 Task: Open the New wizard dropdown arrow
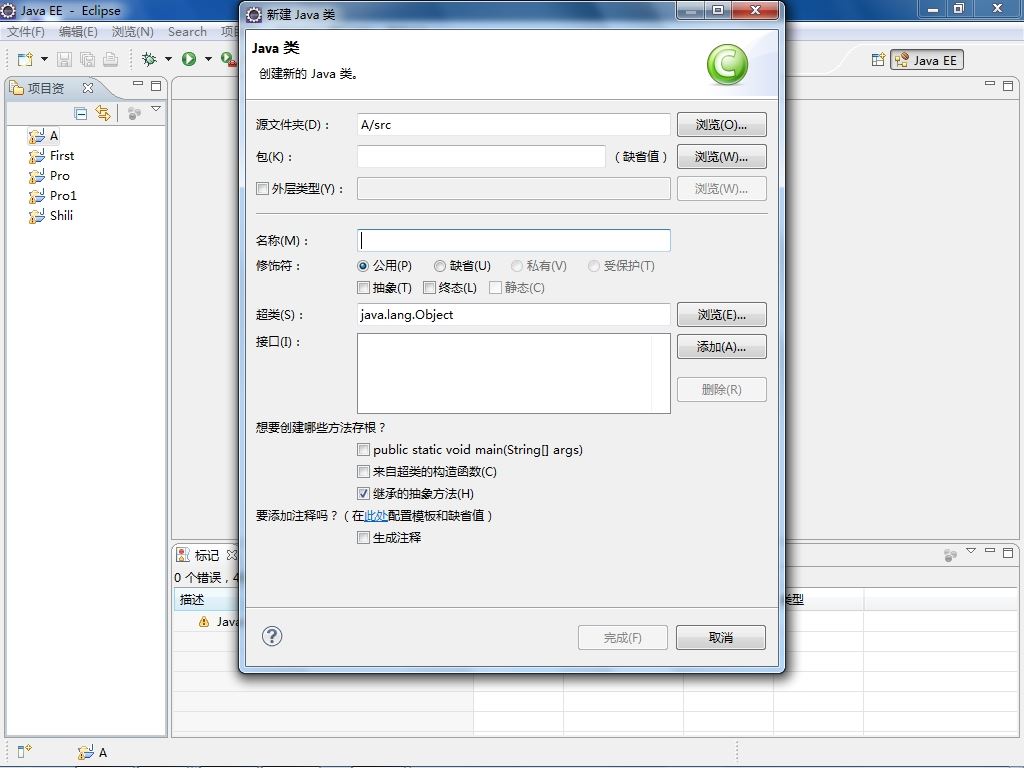(44, 59)
